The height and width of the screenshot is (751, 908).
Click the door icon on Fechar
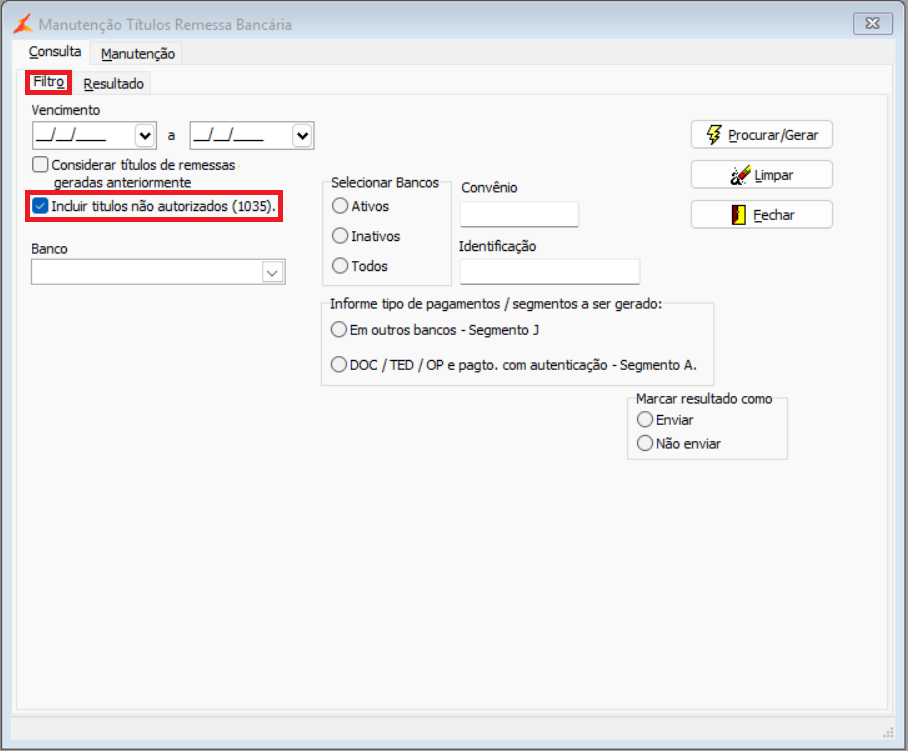pos(738,215)
